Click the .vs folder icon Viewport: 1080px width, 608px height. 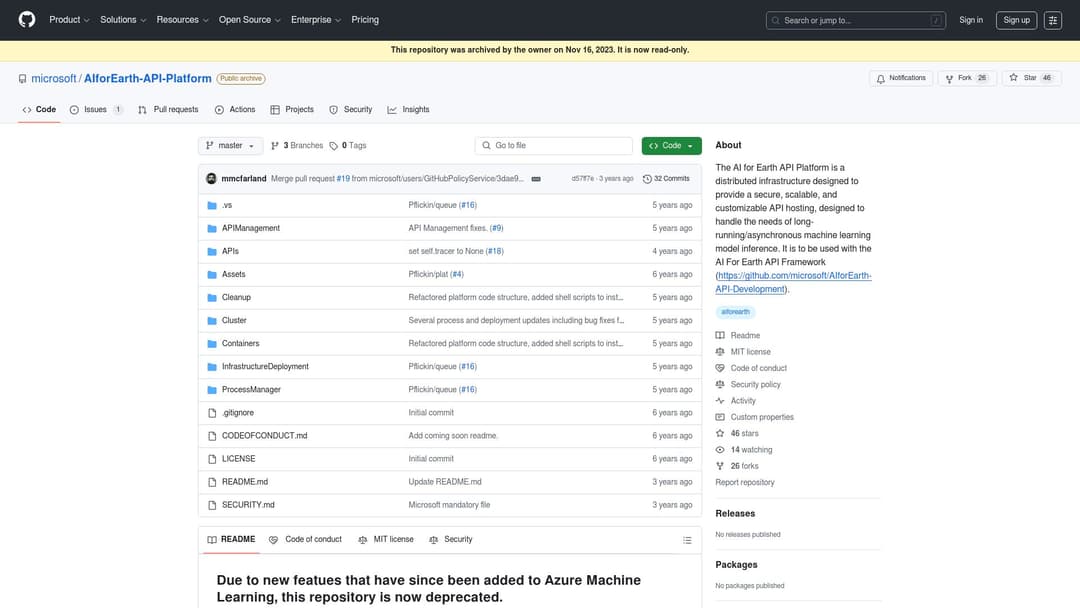[x=212, y=205]
